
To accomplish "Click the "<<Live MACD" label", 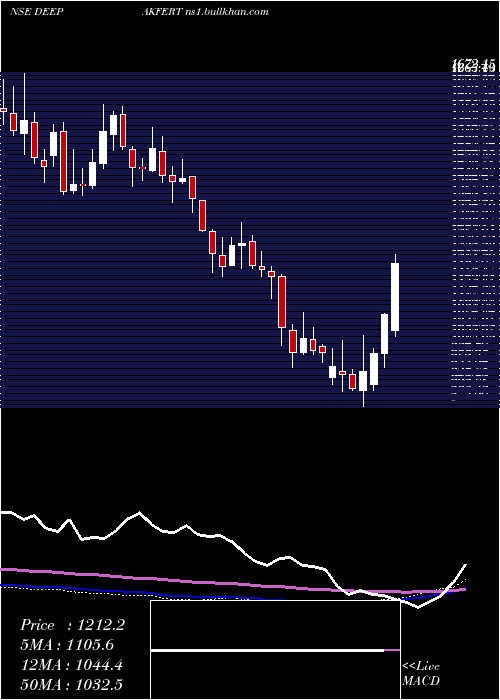I will (x=421, y=673).
